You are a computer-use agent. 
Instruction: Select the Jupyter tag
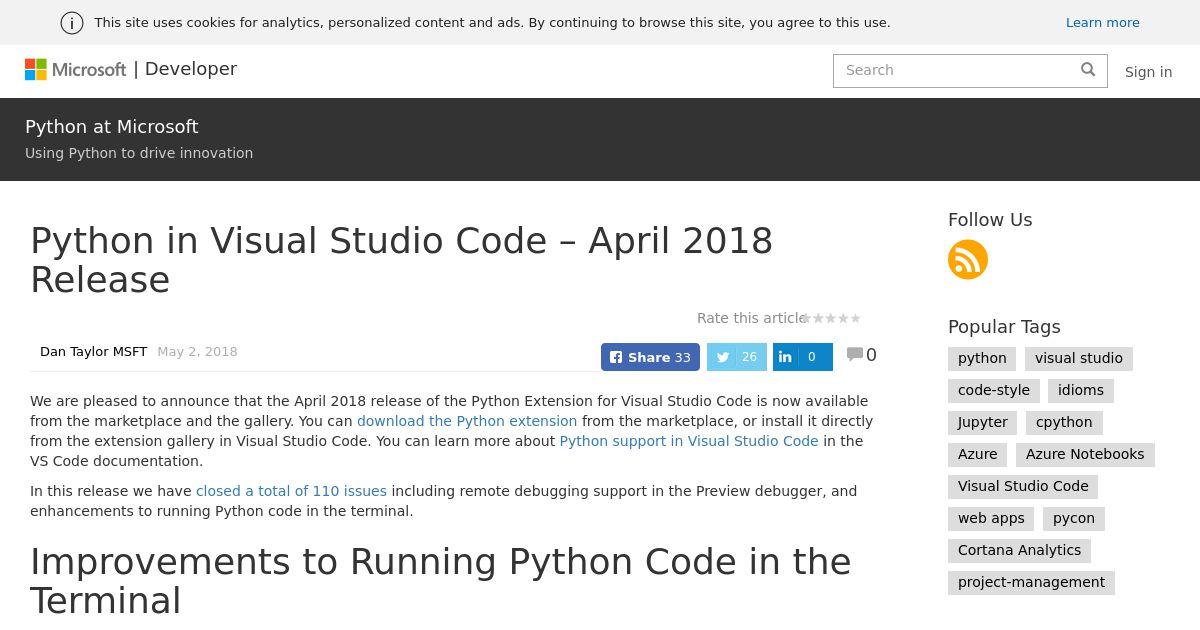click(x=983, y=422)
